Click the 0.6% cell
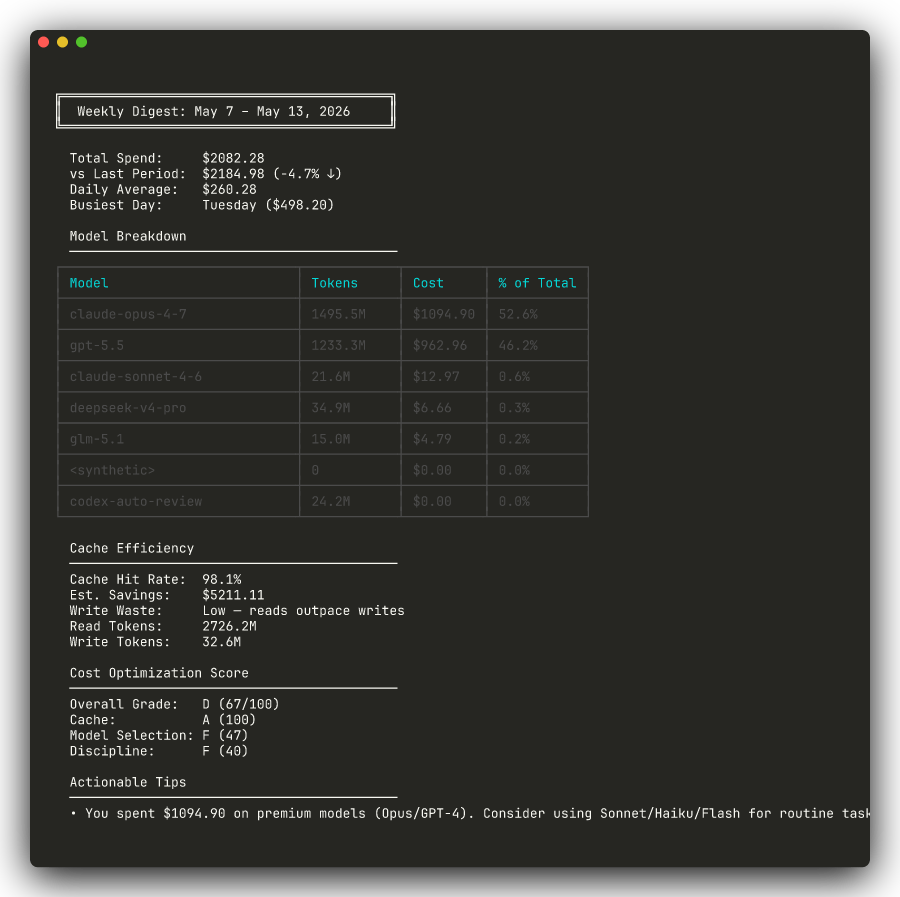The image size is (900, 897). click(514, 376)
